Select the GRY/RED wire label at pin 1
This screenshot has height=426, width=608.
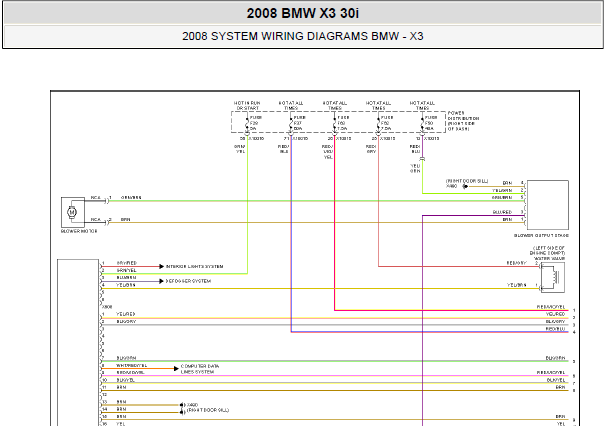click(127, 263)
